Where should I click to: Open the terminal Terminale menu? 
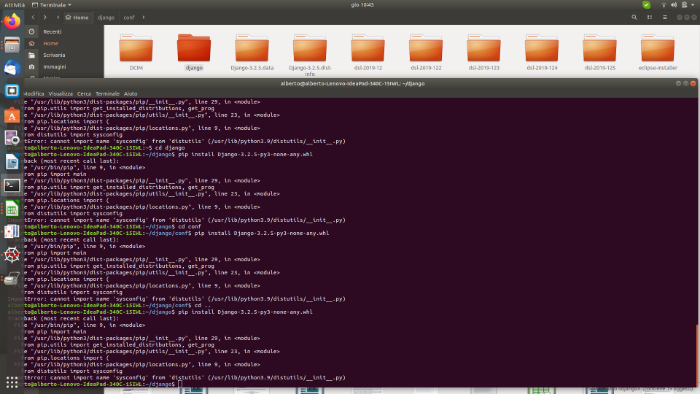(x=108, y=94)
